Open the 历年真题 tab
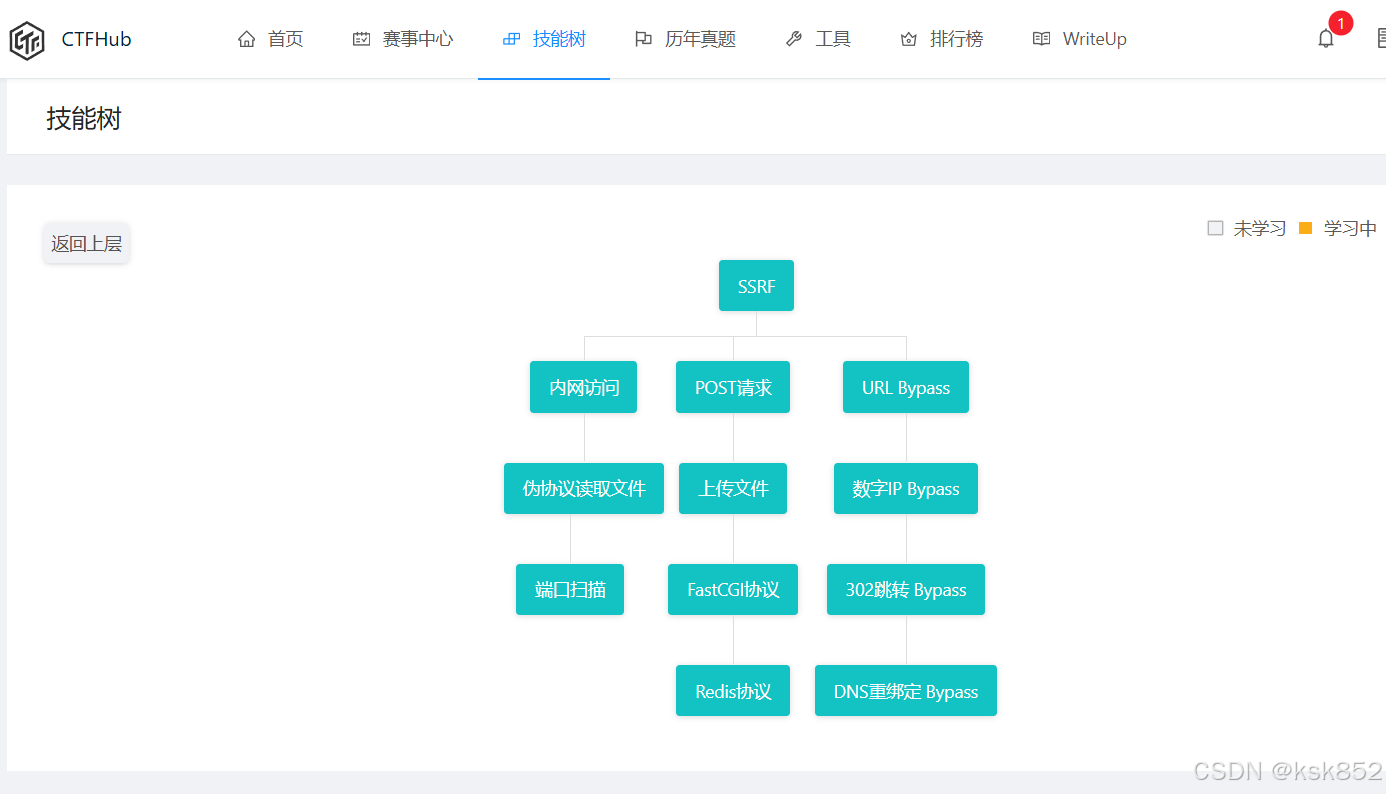Viewport: 1386px width, 794px height. click(x=700, y=38)
